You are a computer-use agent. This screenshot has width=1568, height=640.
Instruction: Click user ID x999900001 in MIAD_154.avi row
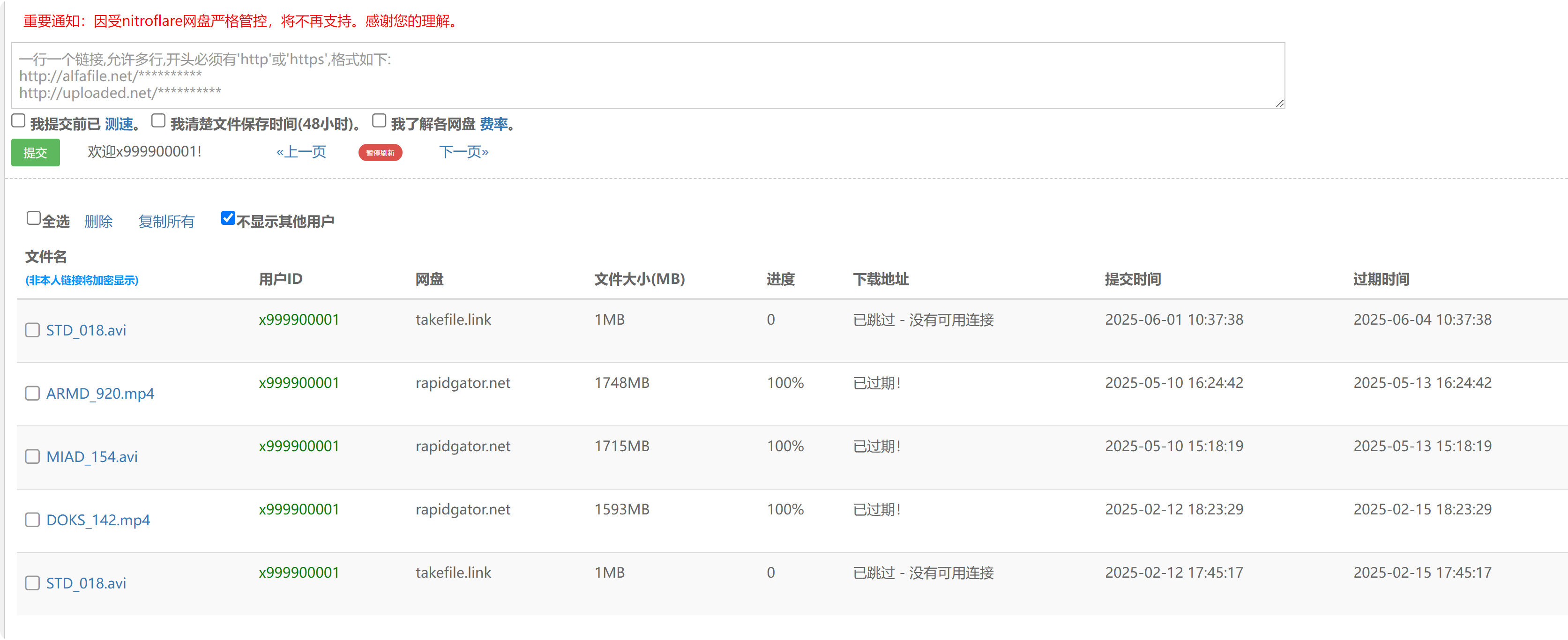point(299,446)
